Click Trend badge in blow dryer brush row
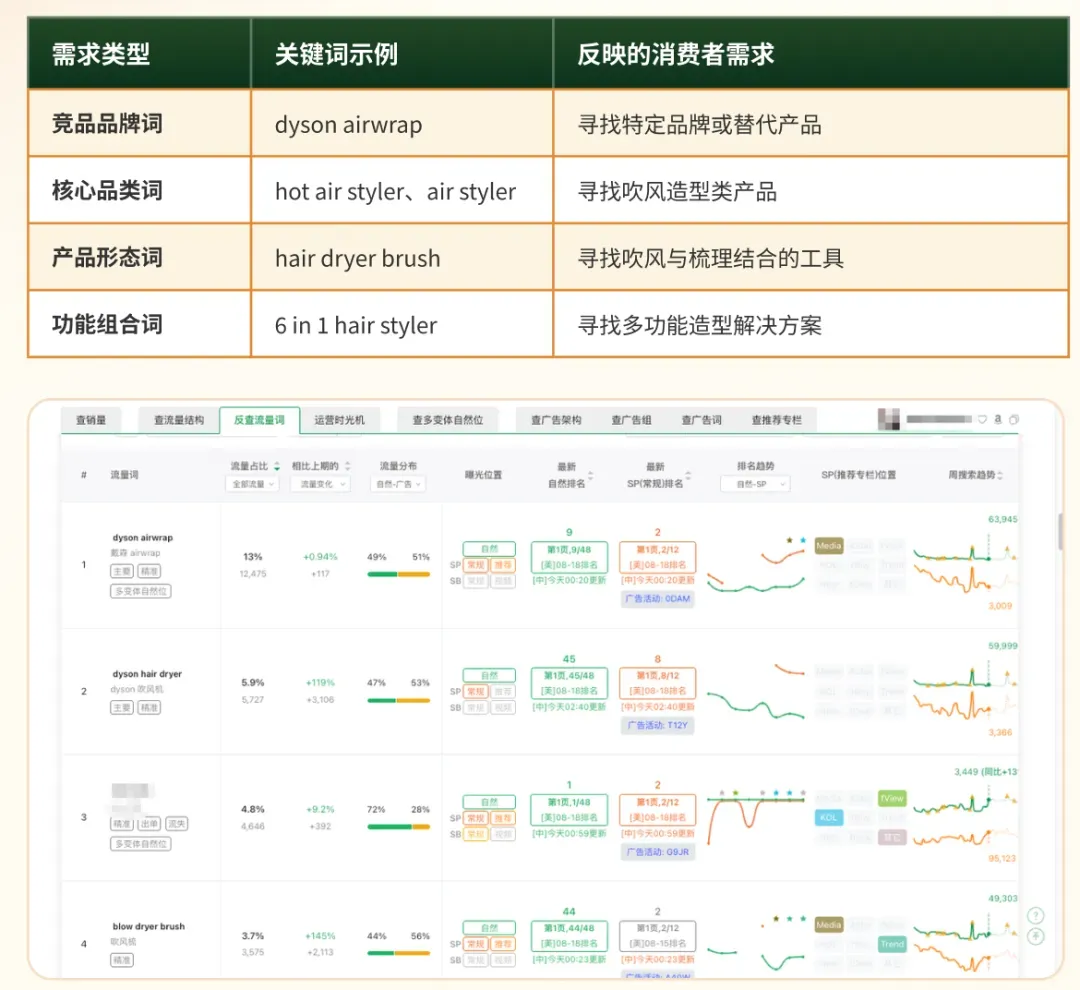Viewport: 1080px width, 990px height. click(892, 945)
